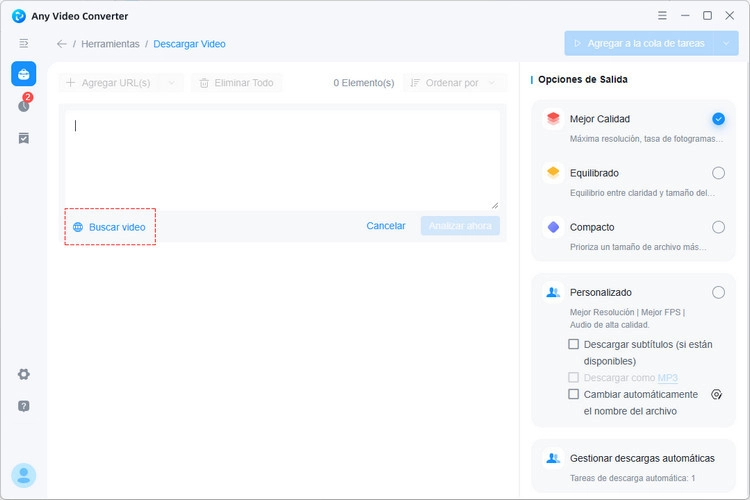Viewport: 750px width, 500px height.
Task: Expand the Agregar URL(s) dropdown arrow
Action: (x=172, y=83)
